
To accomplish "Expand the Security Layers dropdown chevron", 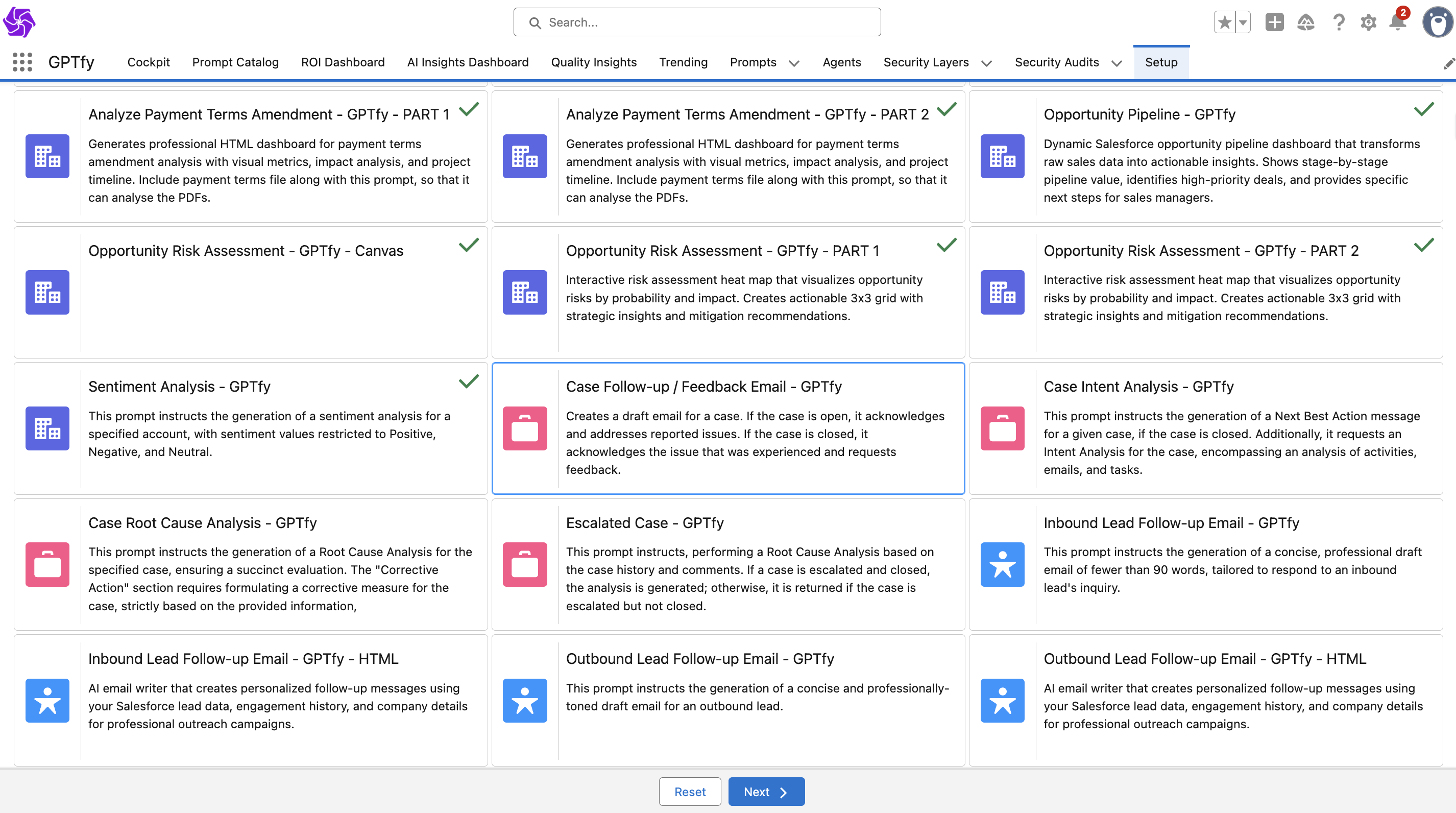I will (x=986, y=63).
